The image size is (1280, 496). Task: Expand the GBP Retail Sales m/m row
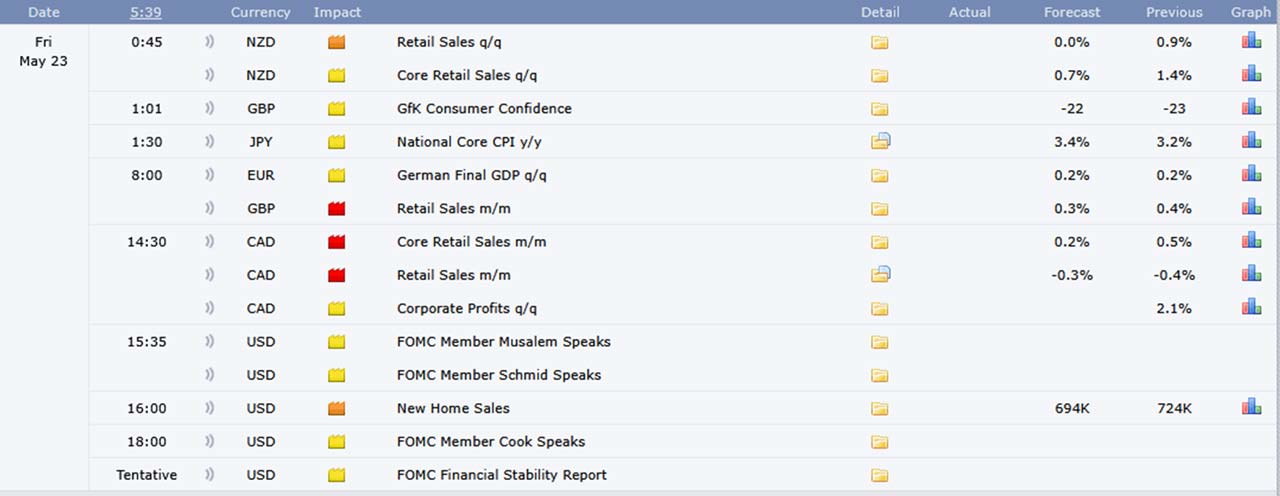pyautogui.click(x=640, y=208)
